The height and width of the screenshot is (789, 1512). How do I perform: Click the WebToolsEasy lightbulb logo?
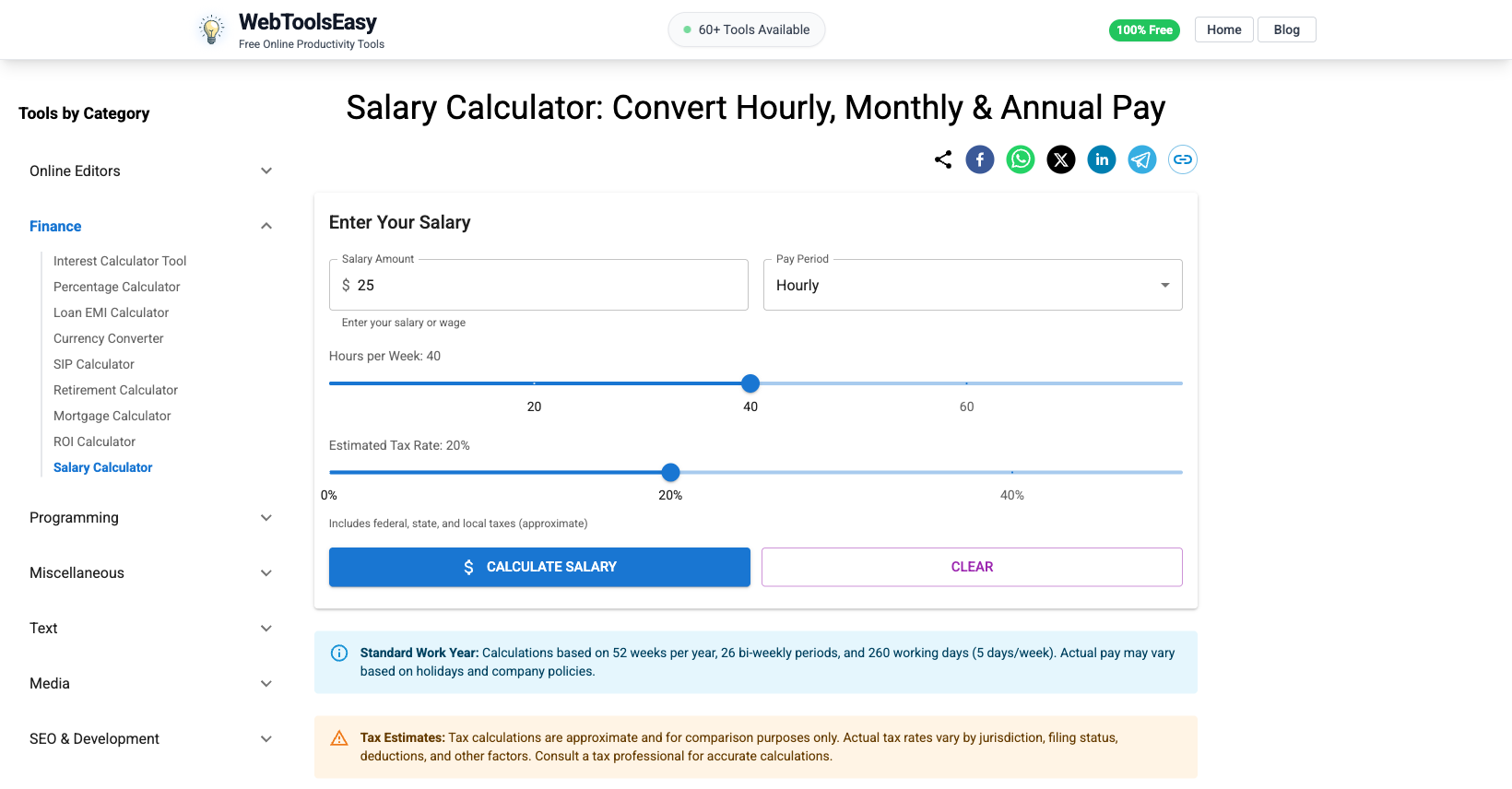click(x=210, y=29)
